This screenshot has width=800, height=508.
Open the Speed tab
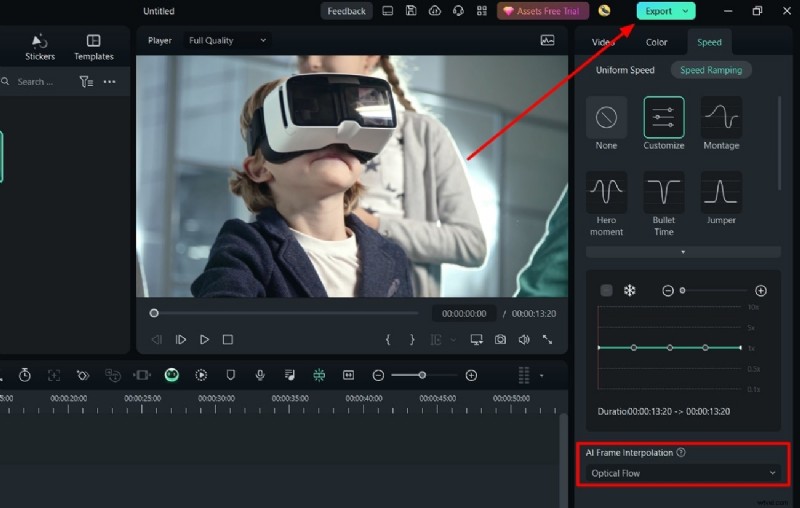pos(709,42)
